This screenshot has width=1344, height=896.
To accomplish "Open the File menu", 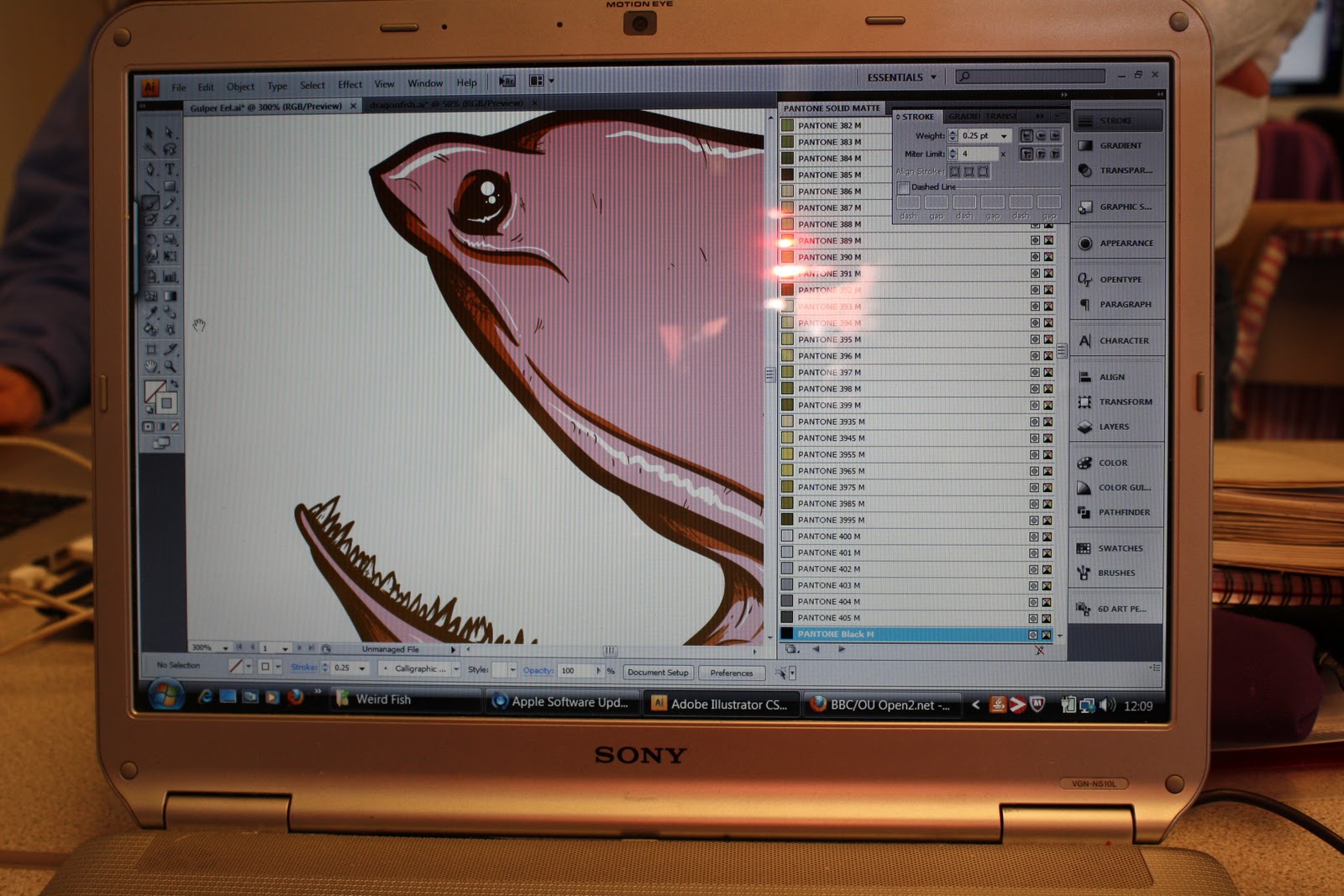I will tap(179, 87).
